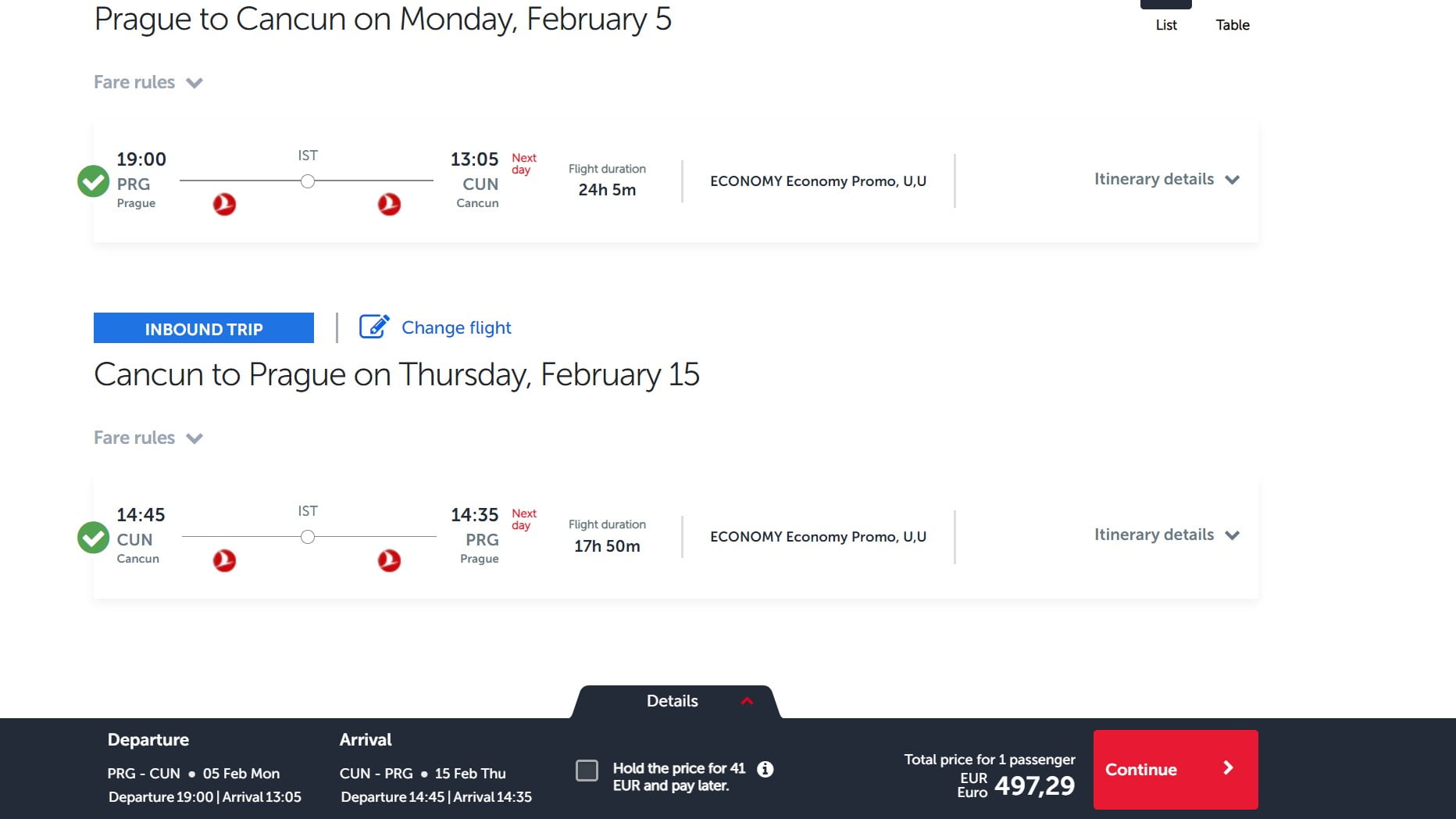Click the green checkmark on Cancun inbound flight
This screenshot has width=1456, height=819.
tap(93, 537)
